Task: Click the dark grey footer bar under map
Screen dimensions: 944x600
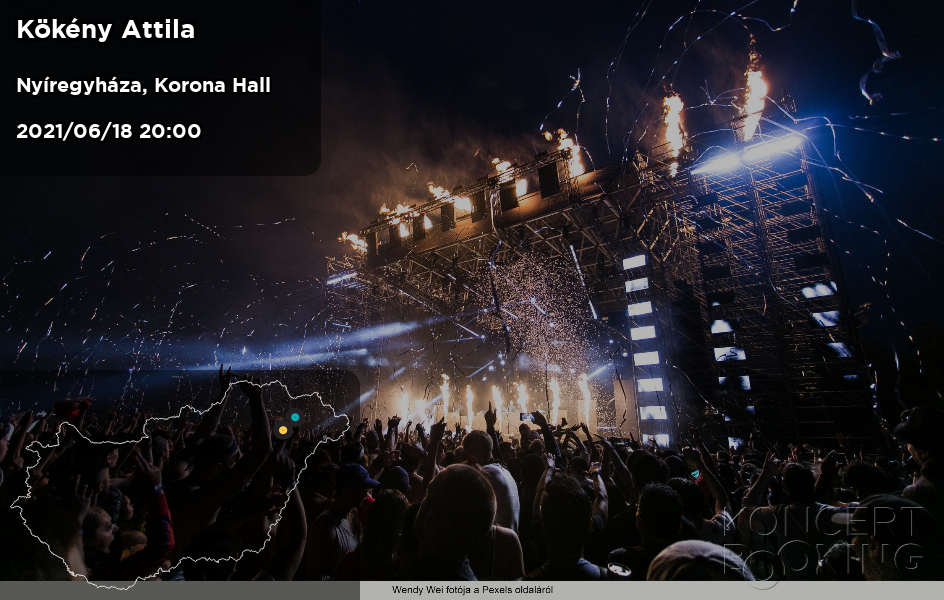Action: [x=179, y=590]
